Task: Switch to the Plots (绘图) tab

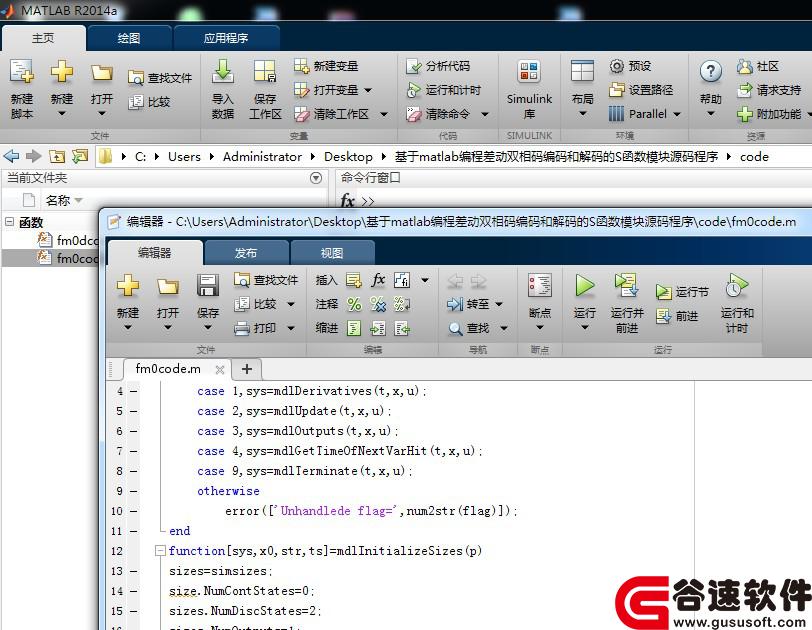Action: 128,38
